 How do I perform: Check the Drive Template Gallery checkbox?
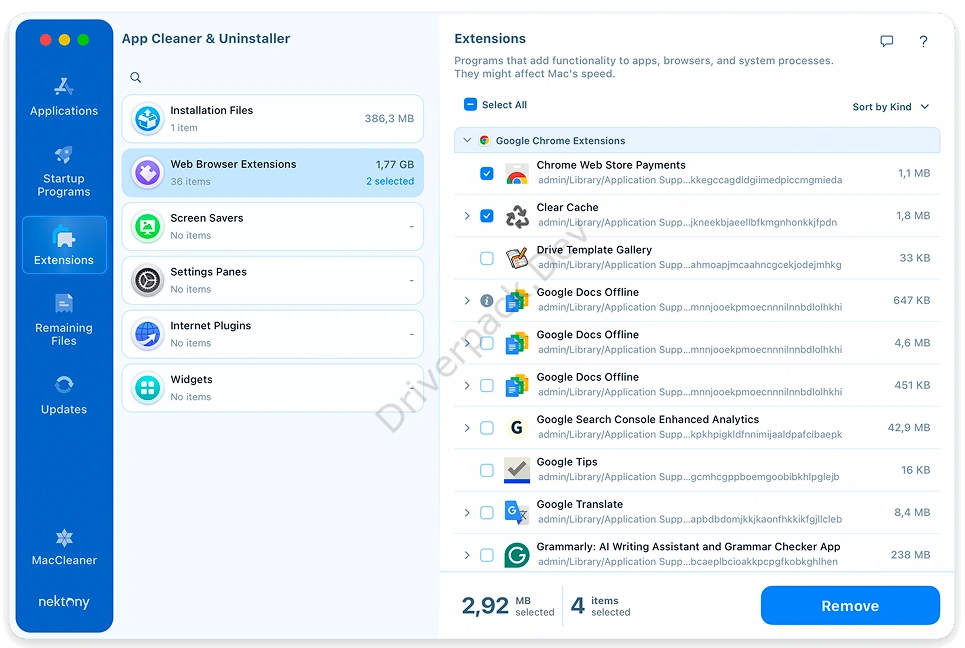pos(487,258)
